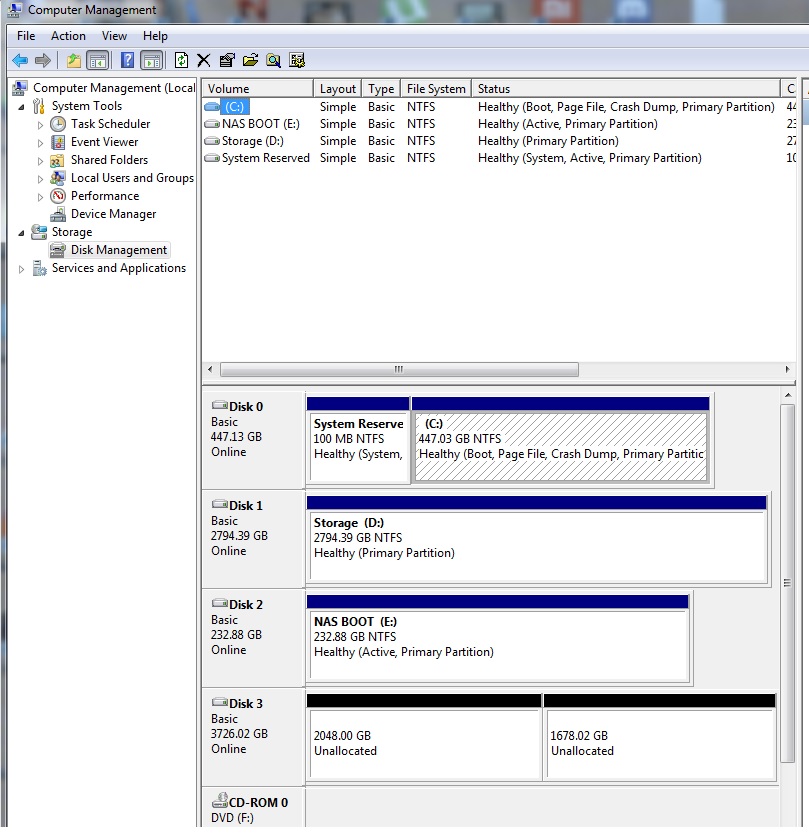Expand Services and Applications node
This screenshot has width=809, height=834.
21,269
